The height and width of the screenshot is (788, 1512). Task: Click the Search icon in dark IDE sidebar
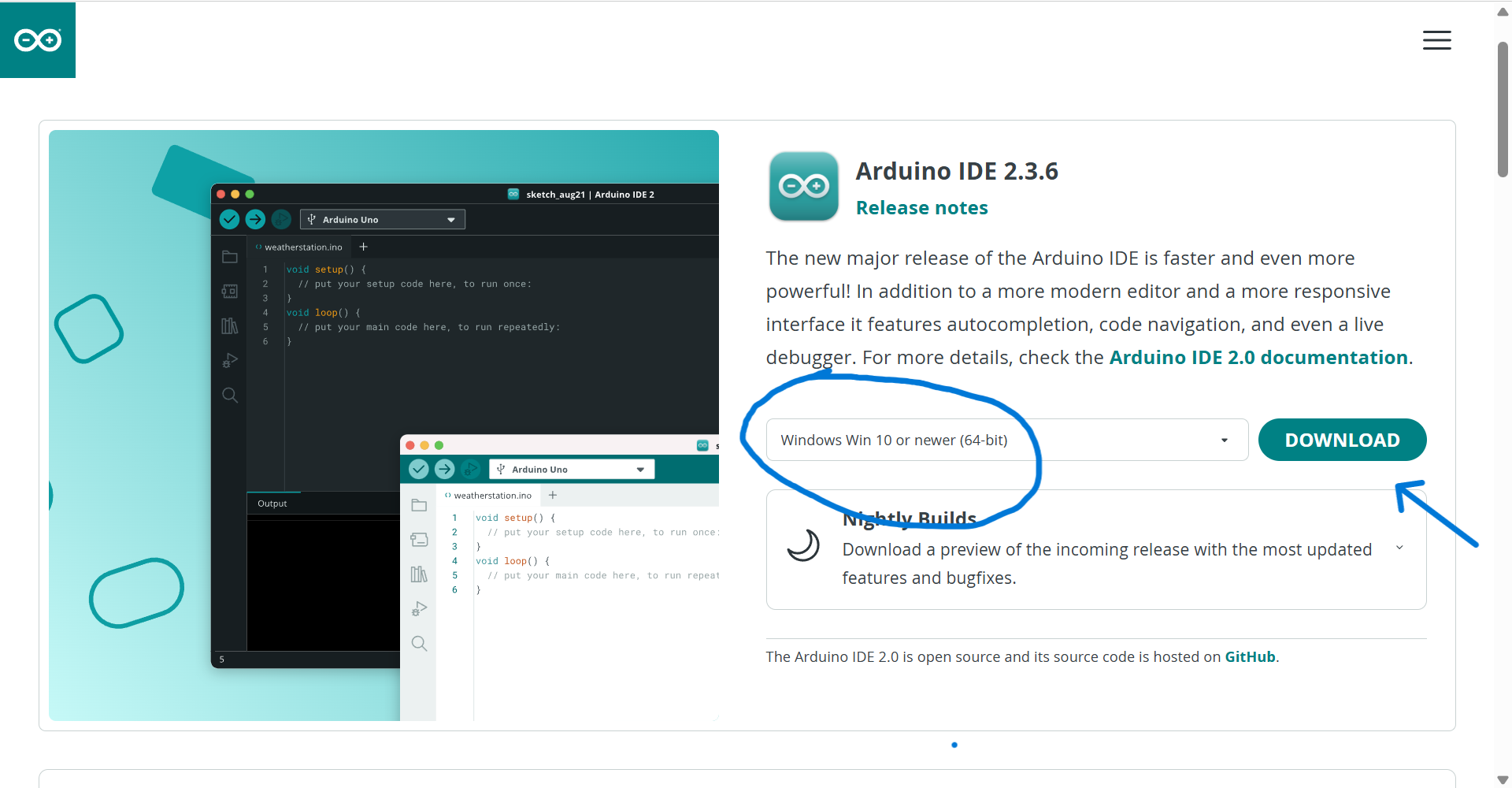[230, 395]
